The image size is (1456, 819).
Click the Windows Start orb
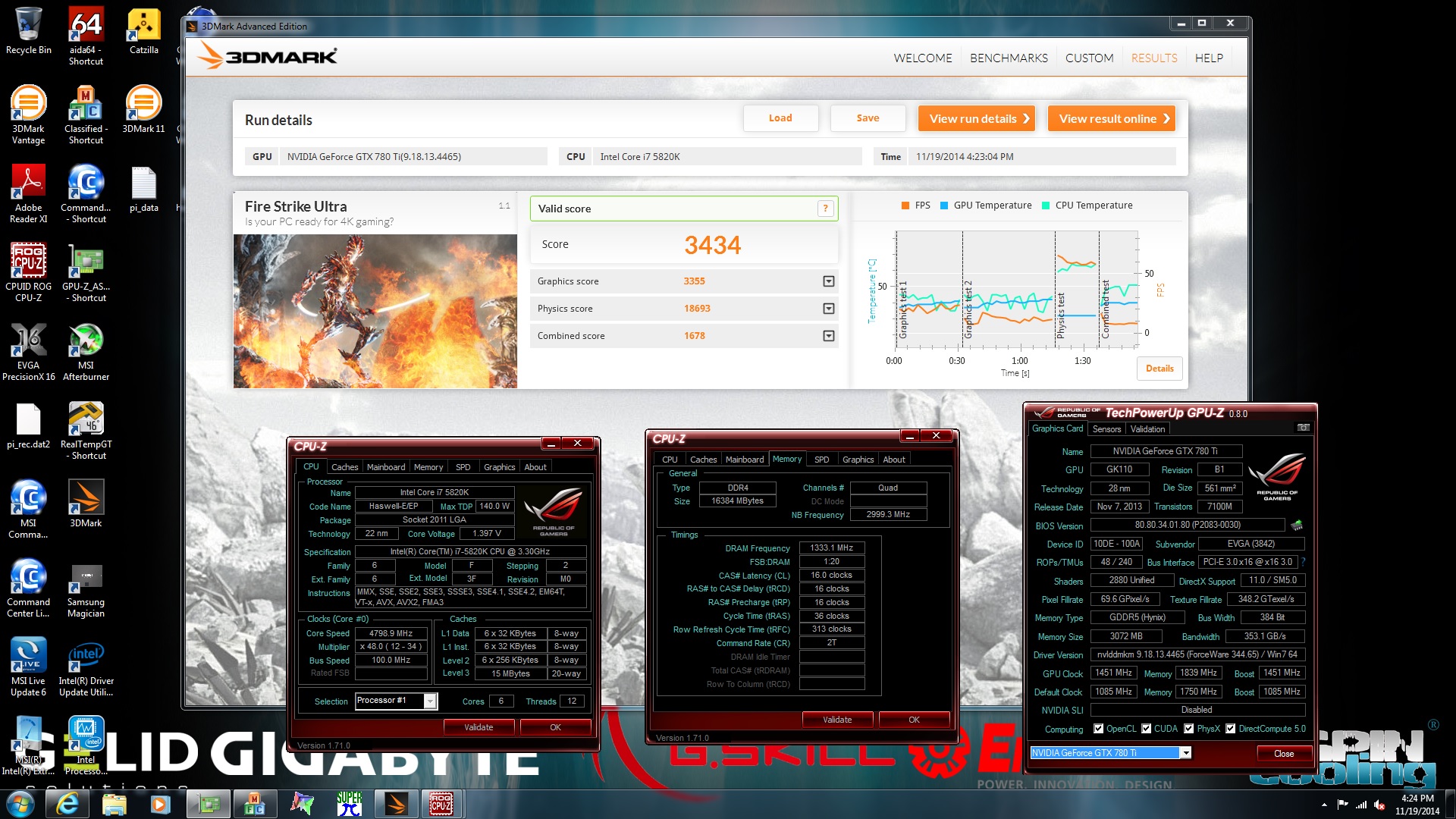tap(20, 804)
